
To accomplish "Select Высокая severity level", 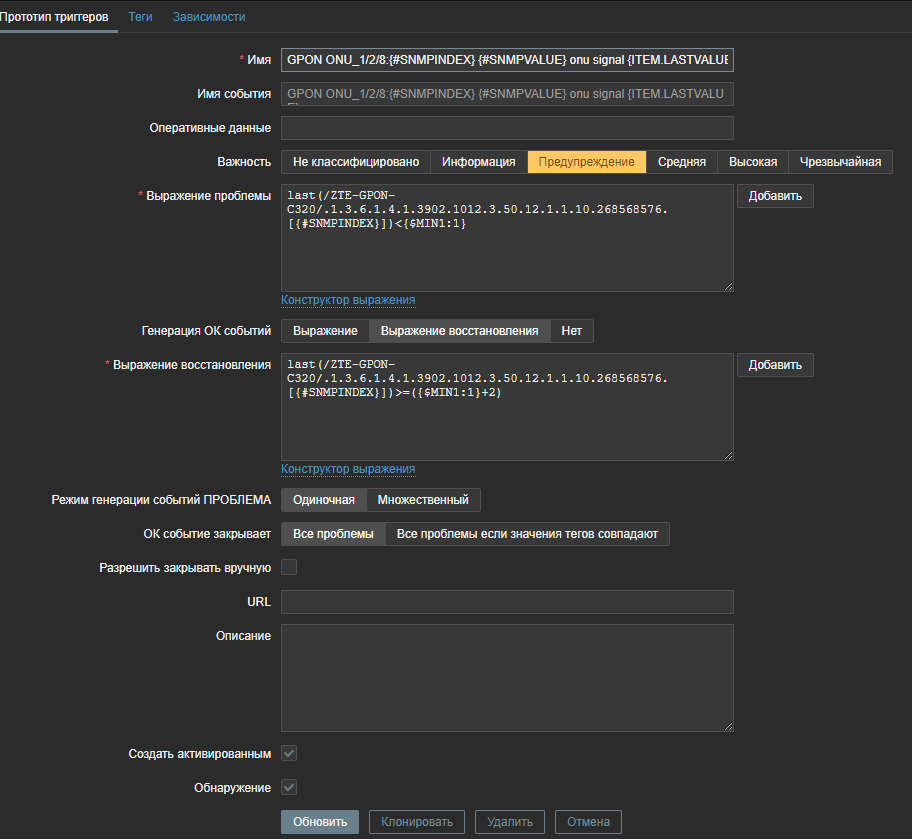I will coord(752,162).
